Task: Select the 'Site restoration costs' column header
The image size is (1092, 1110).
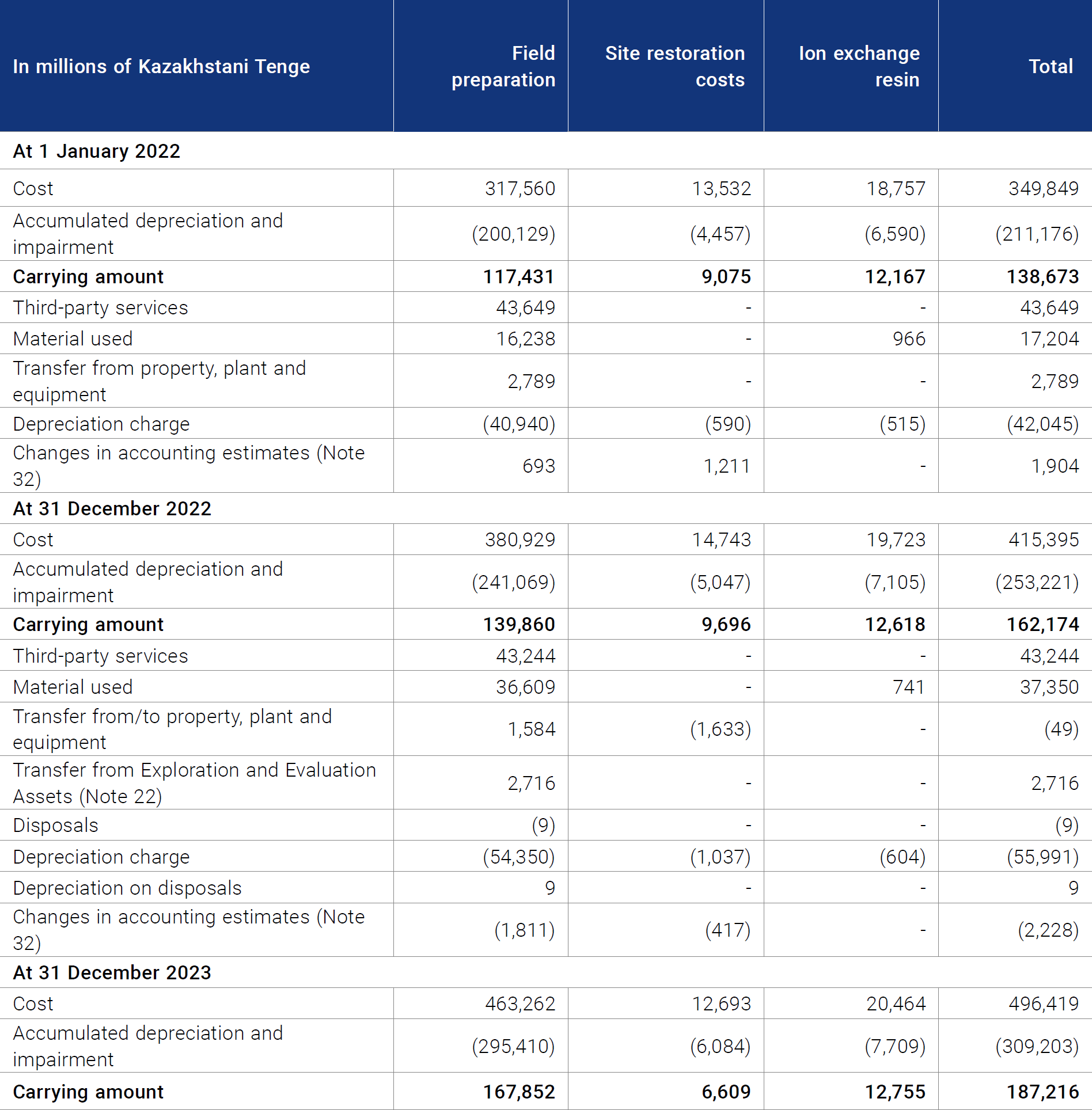Action: 675,66
